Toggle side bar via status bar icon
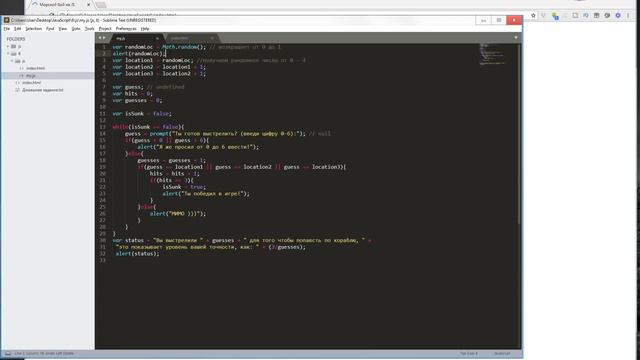Viewport: 640px width, 360px height. [8, 353]
